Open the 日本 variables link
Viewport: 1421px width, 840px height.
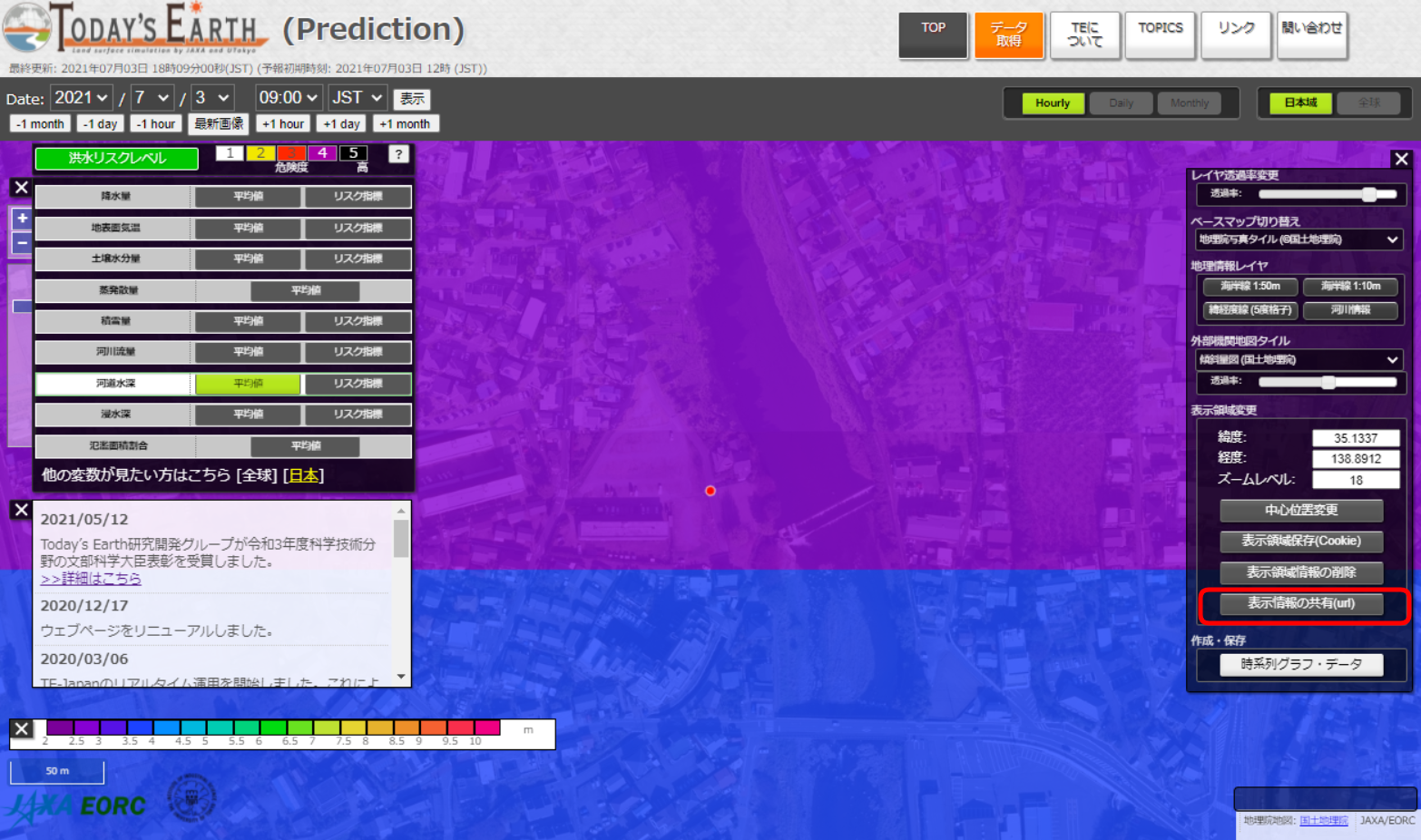[x=303, y=475]
